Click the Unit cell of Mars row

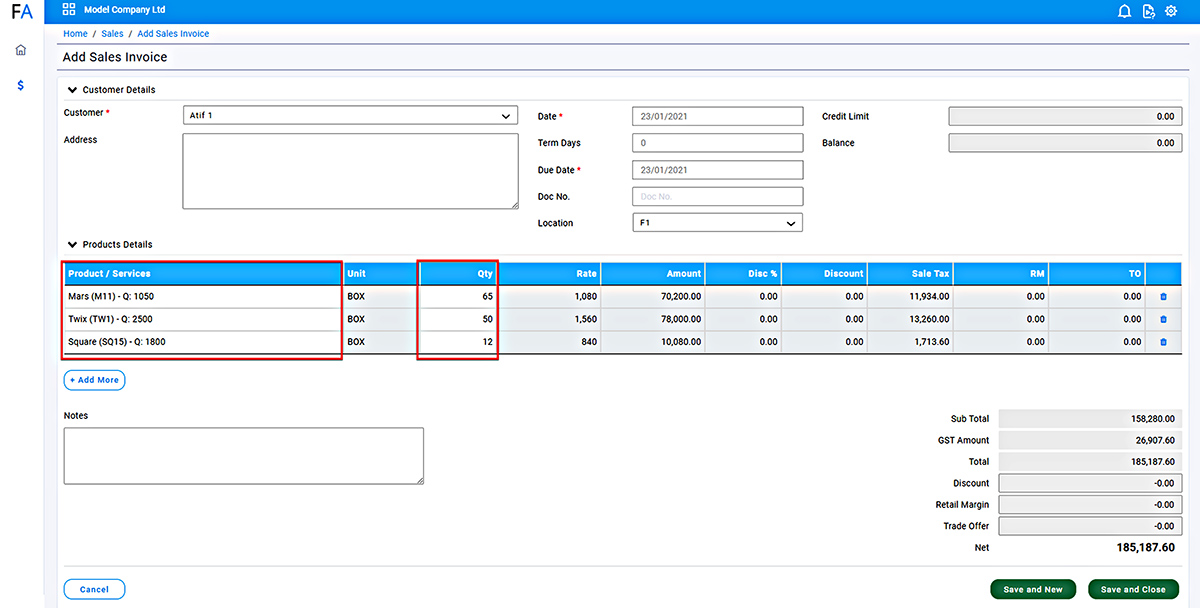tap(380, 297)
